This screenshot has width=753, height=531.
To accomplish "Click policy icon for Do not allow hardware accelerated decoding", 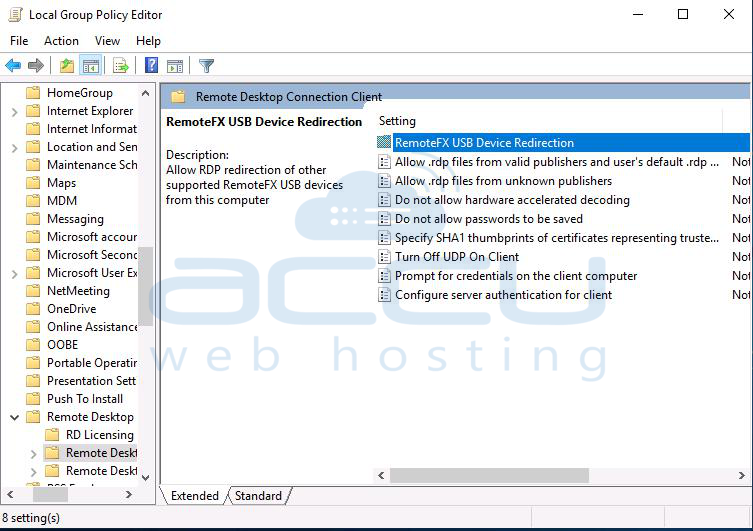I will click(384, 199).
